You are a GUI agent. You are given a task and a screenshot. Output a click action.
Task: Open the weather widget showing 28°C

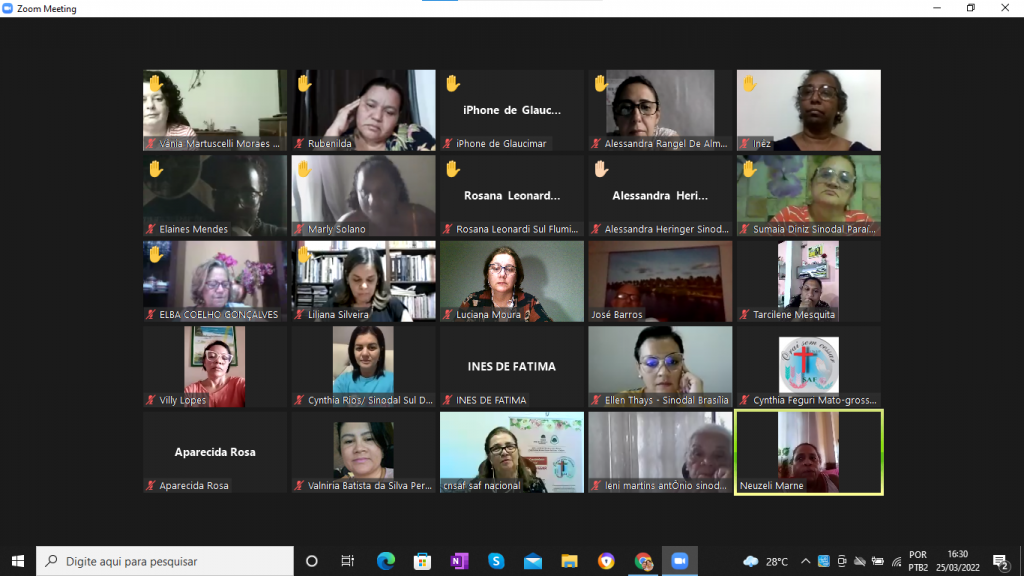coord(767,561)
